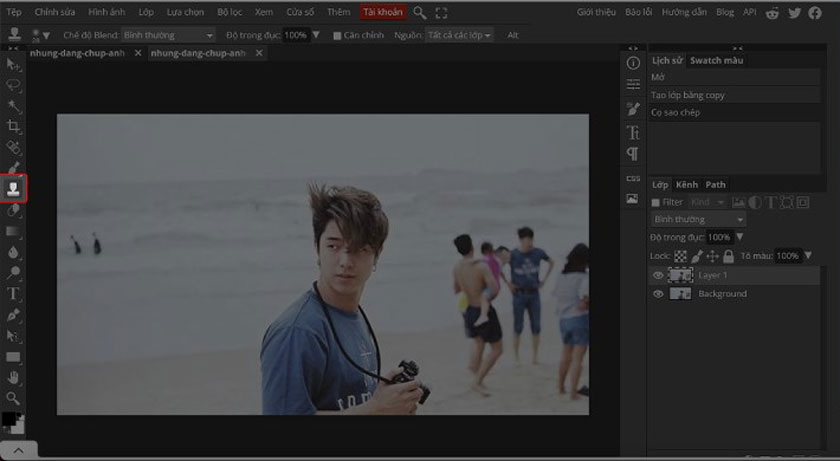Switch to the Path tab
Image resolution: width=840 pixels, height=461 pixels.
point(715,185)
